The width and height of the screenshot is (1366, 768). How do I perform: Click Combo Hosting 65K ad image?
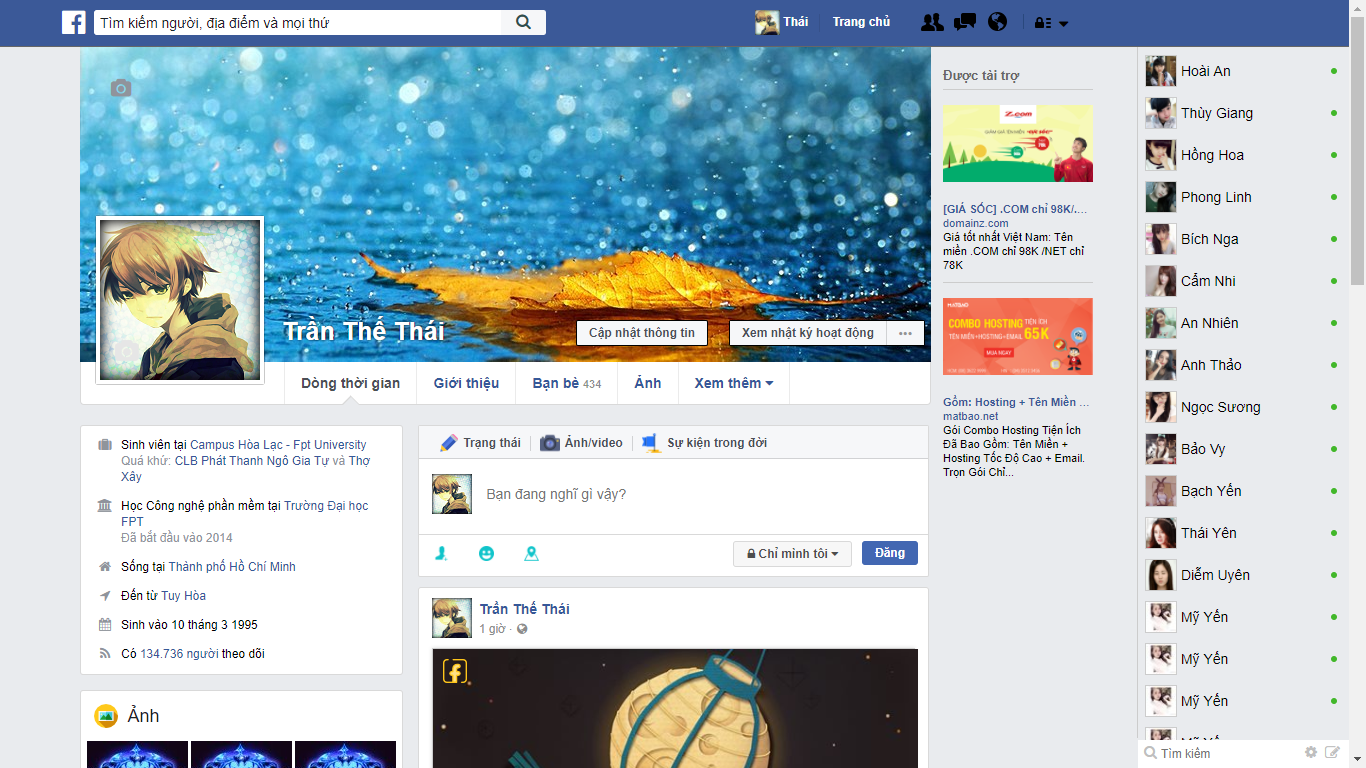click(1018, 336)
